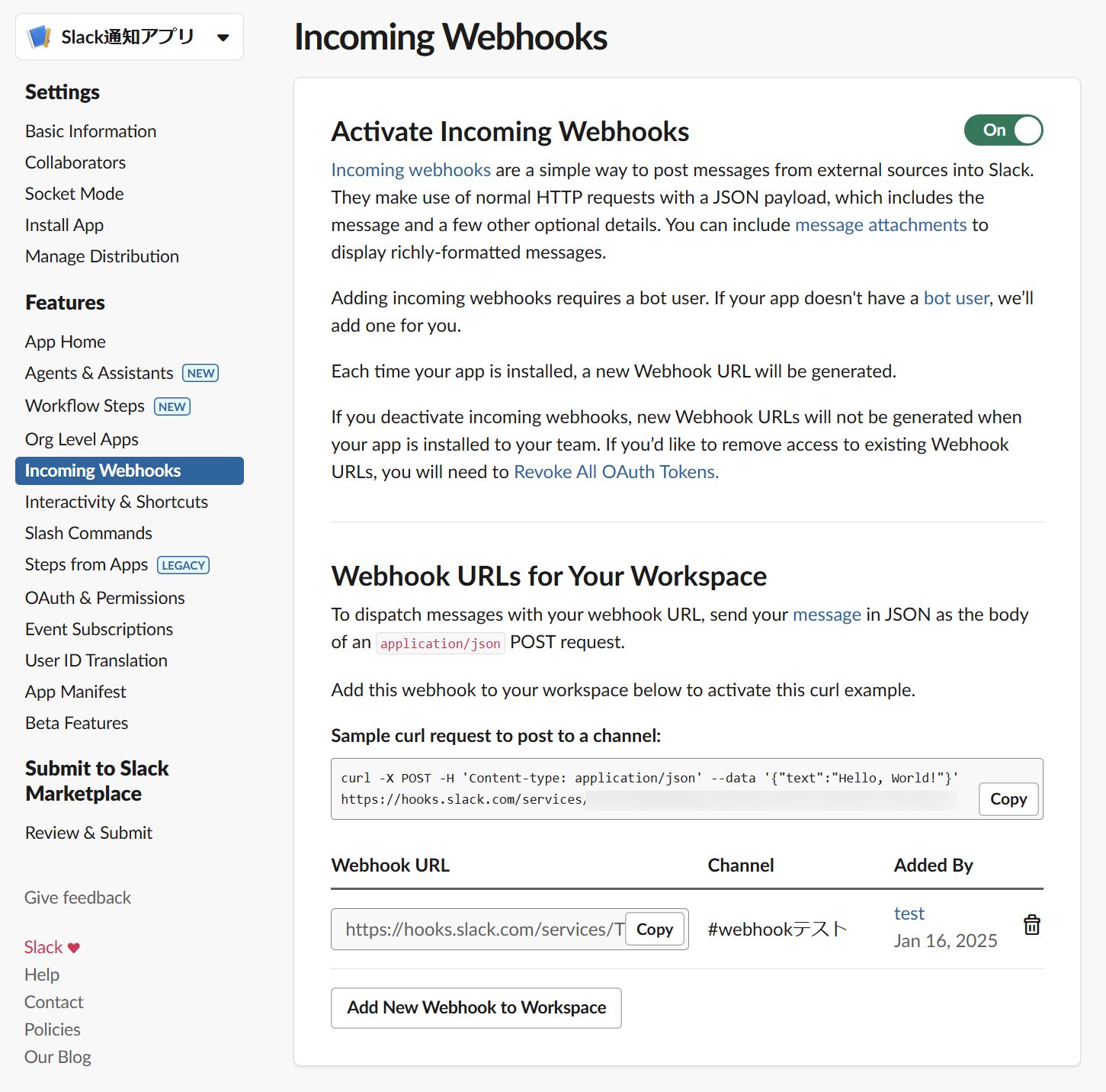Viewport: 1106px width, 1092px height.
Task: Click the Slack heart link in footer
Action: pyautogui.click(x=52, y=947)
